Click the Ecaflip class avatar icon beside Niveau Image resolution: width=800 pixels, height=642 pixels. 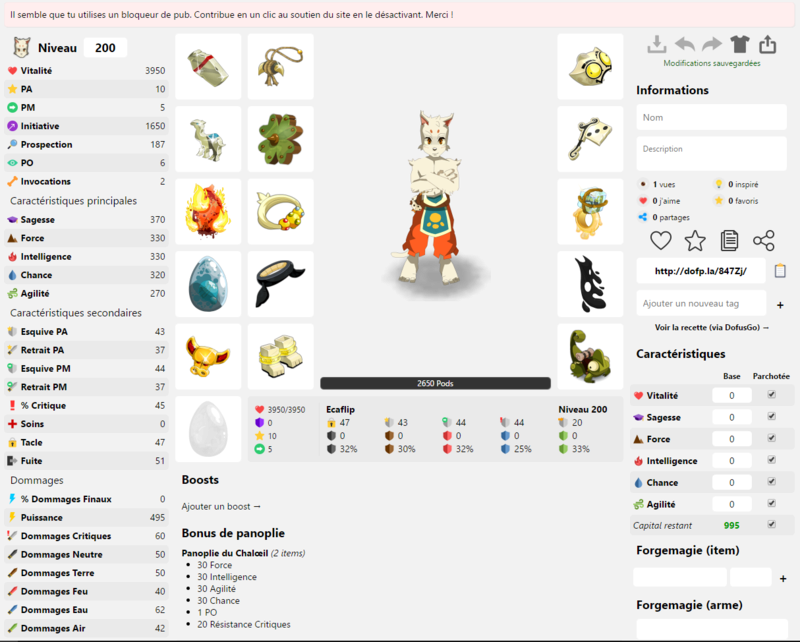coord(21,47)
